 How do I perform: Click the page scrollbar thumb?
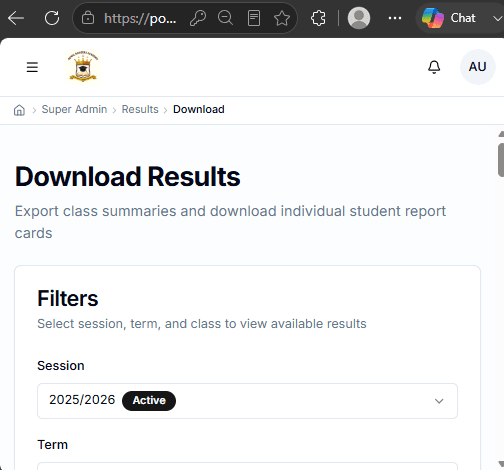pyautogui.click(x=501, y=160)
